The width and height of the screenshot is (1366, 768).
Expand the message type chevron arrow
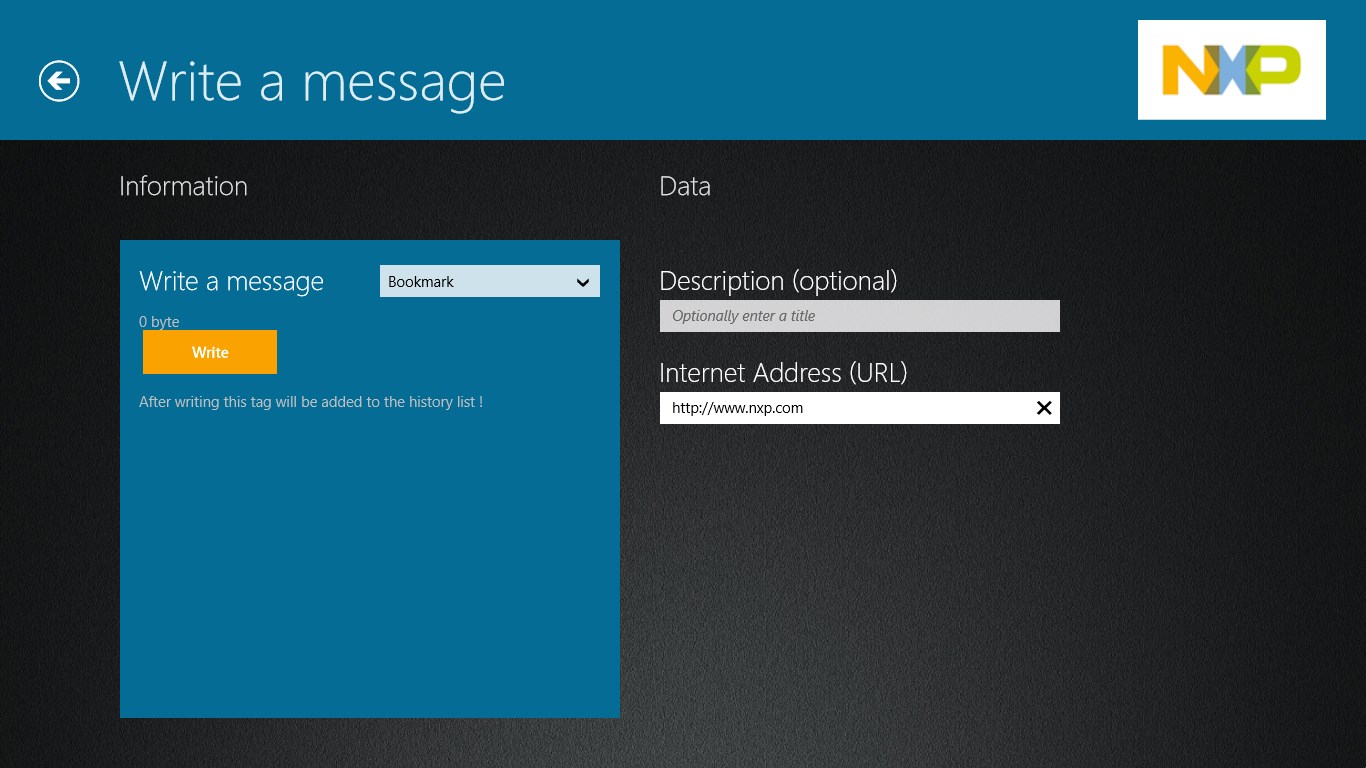[582, 282]
